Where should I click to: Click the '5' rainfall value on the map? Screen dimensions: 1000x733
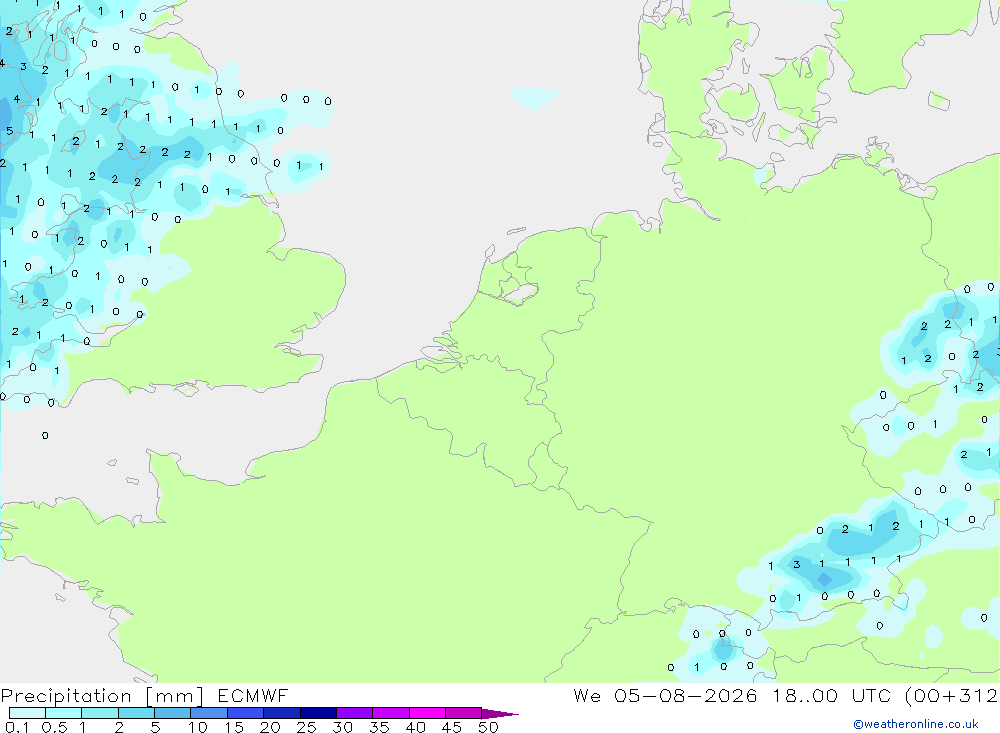(9, 131)
